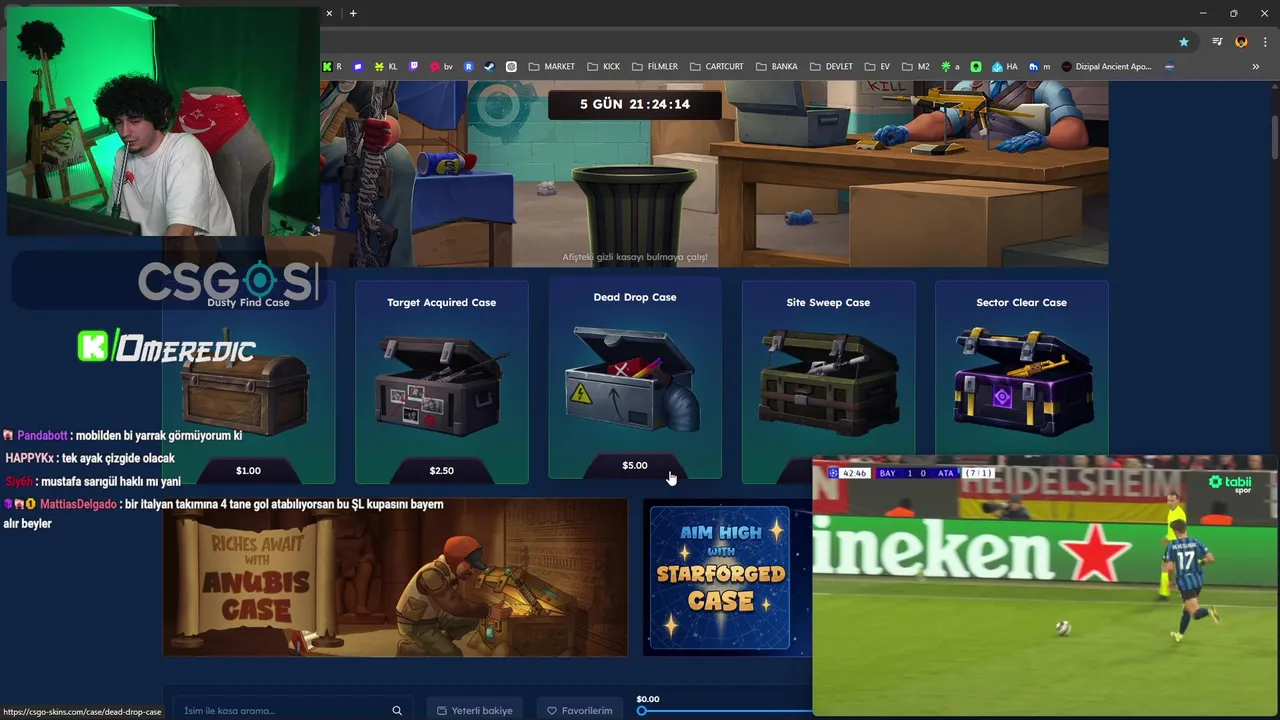
Task: Open the 'KL' bookmark
Action: click(x=386, y=67)
